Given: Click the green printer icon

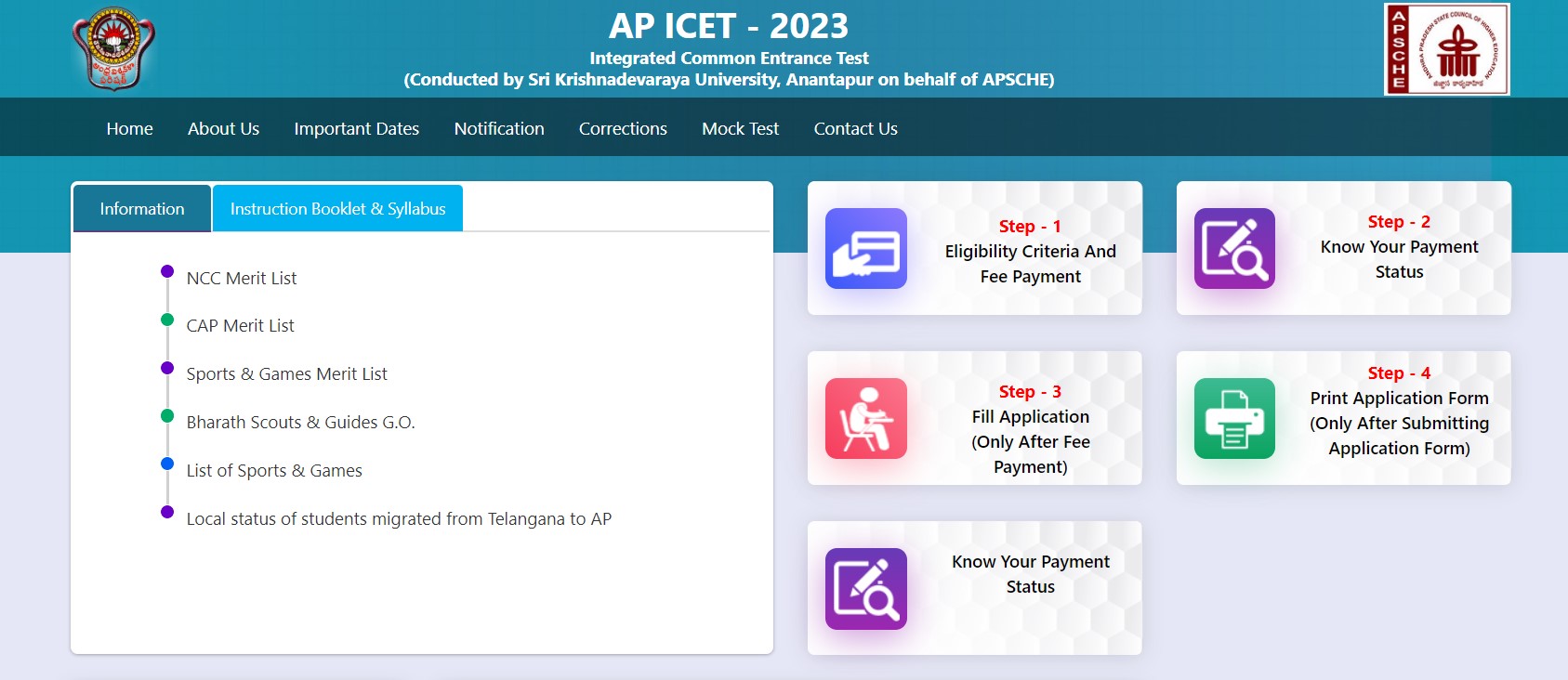Looking at the screenshot, I should 1234,418.
